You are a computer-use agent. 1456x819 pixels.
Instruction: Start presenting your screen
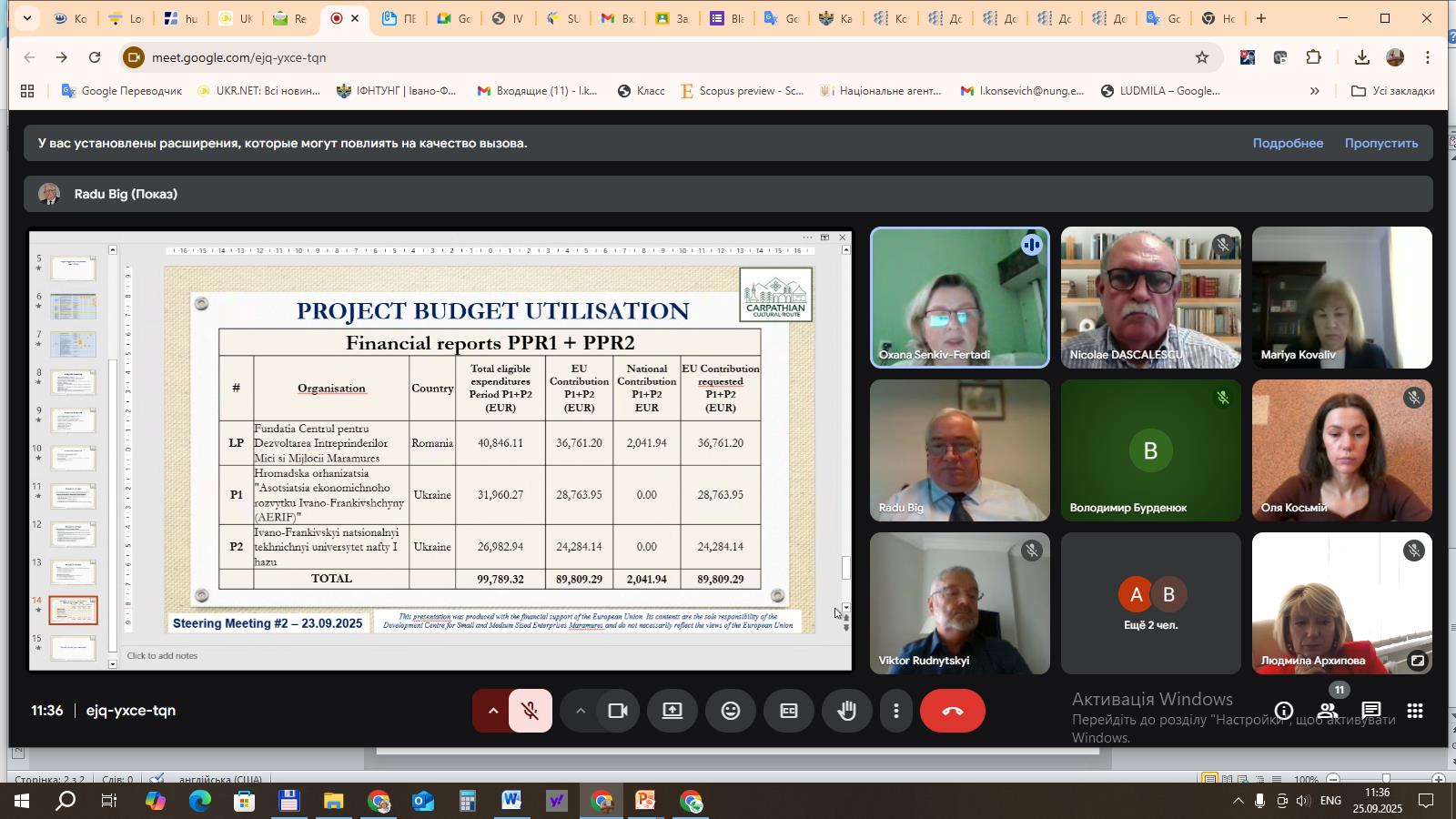672,712
